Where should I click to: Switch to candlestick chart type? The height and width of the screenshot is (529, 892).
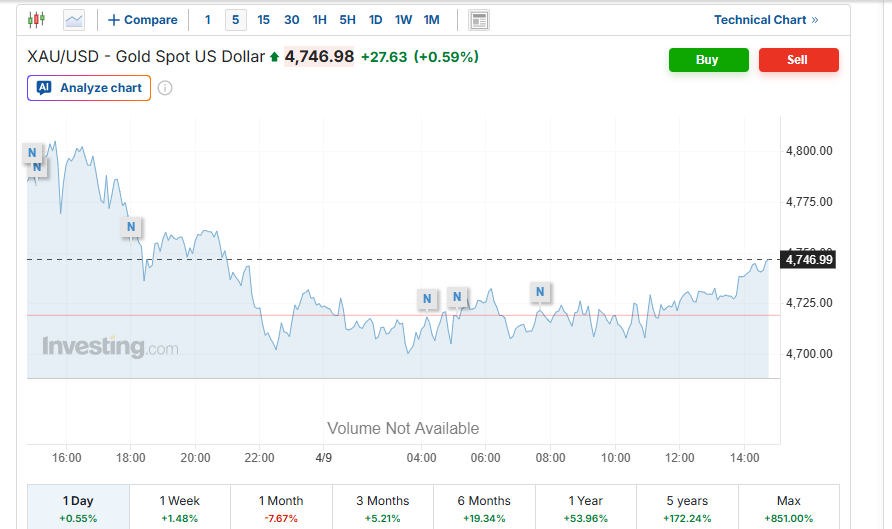[x=37, y=20]
